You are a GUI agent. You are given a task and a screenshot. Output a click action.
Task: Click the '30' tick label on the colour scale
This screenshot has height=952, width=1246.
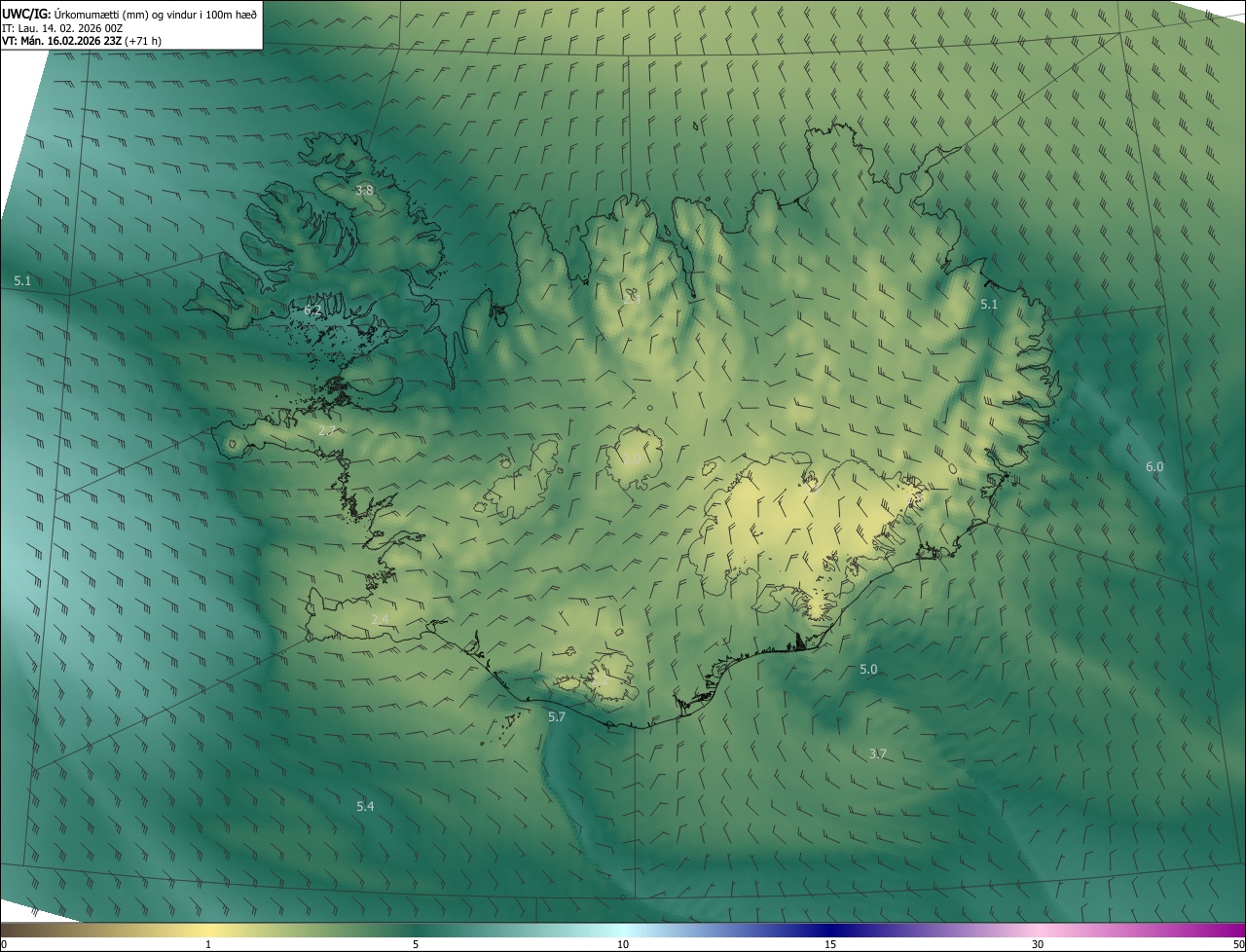(x=1038, y=944)
